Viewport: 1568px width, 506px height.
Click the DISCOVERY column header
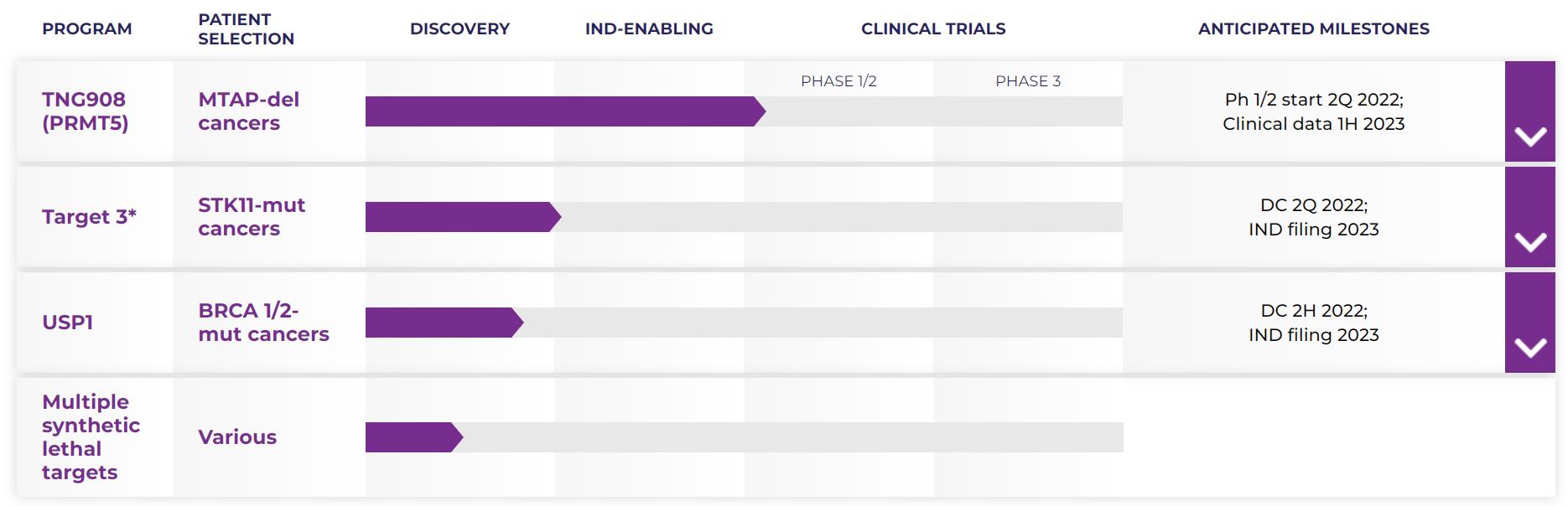click(459, 28)
